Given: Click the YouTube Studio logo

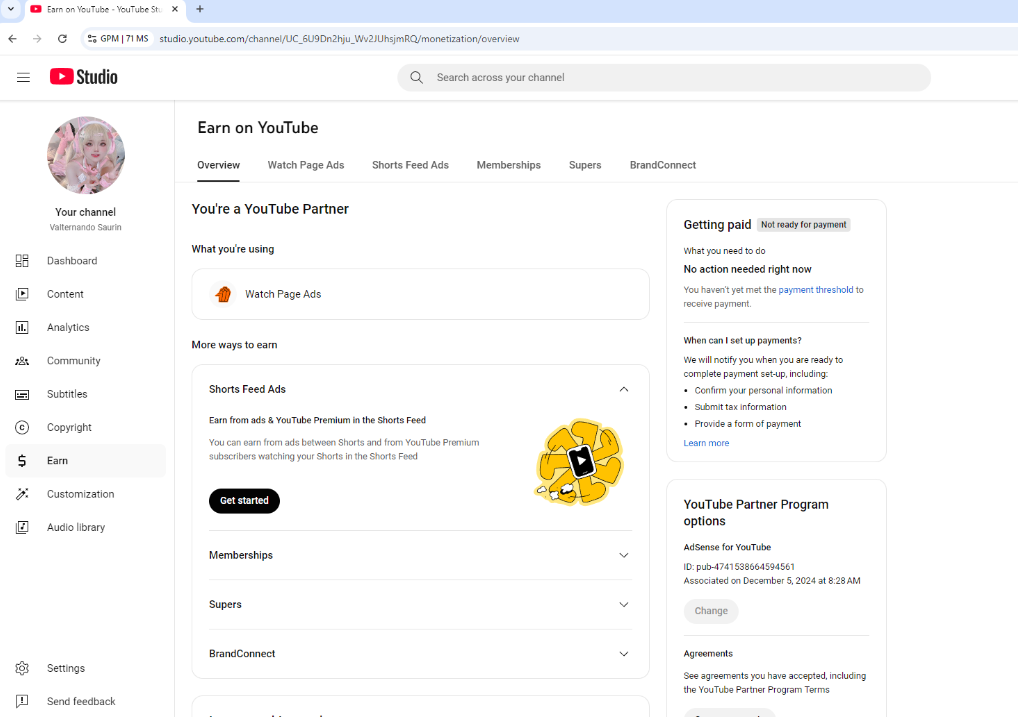Looking at the screenshot, I should (84, 77).
